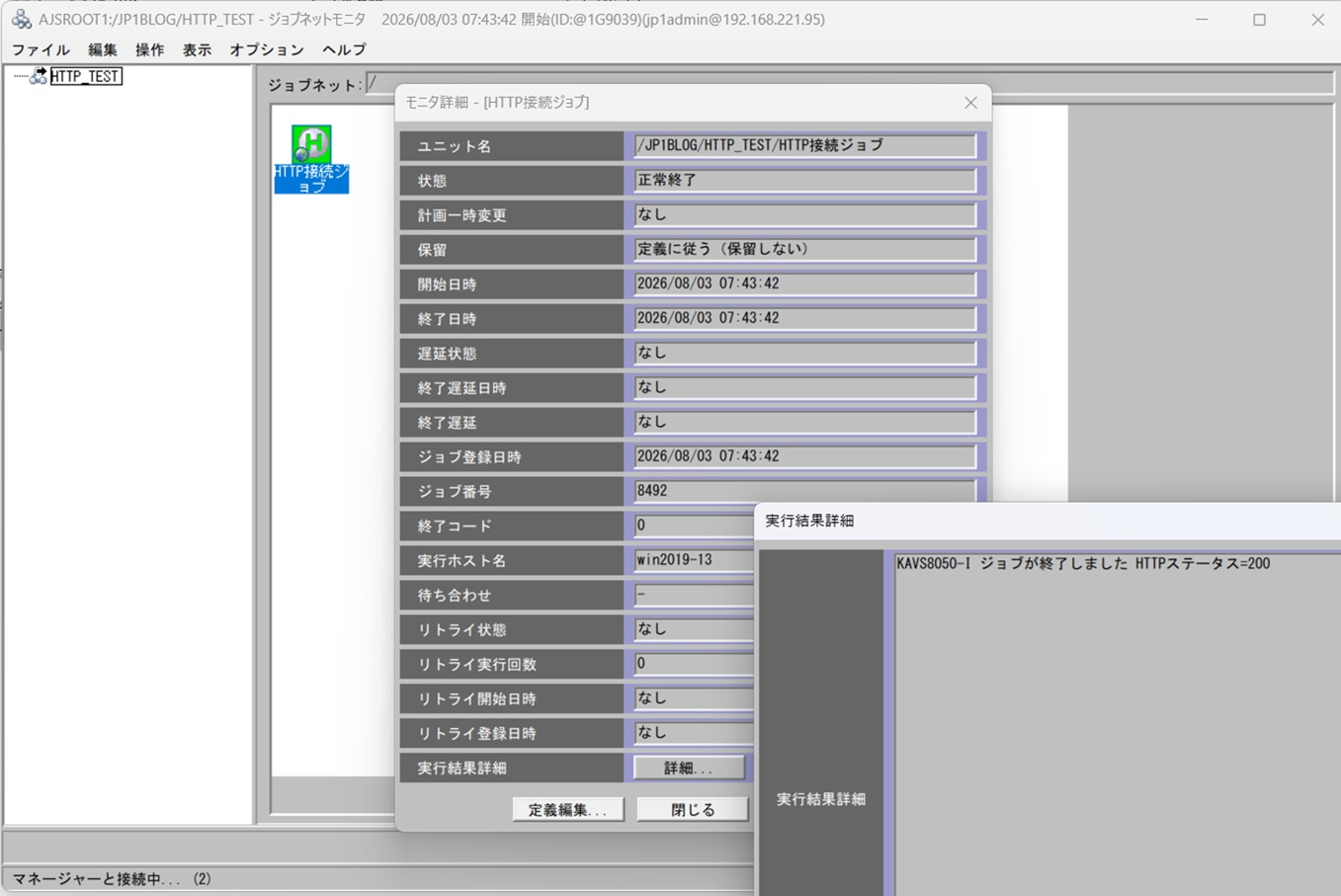Viewport: 1341px width, 896px height.
Task: Click the 終了コード field value
Action: [x=693, y=526]
